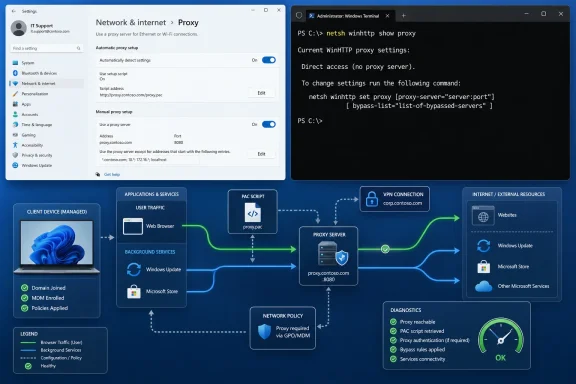Click the Script address URL field
This screenshot has width=576, height=384.
tap(132, 95)
